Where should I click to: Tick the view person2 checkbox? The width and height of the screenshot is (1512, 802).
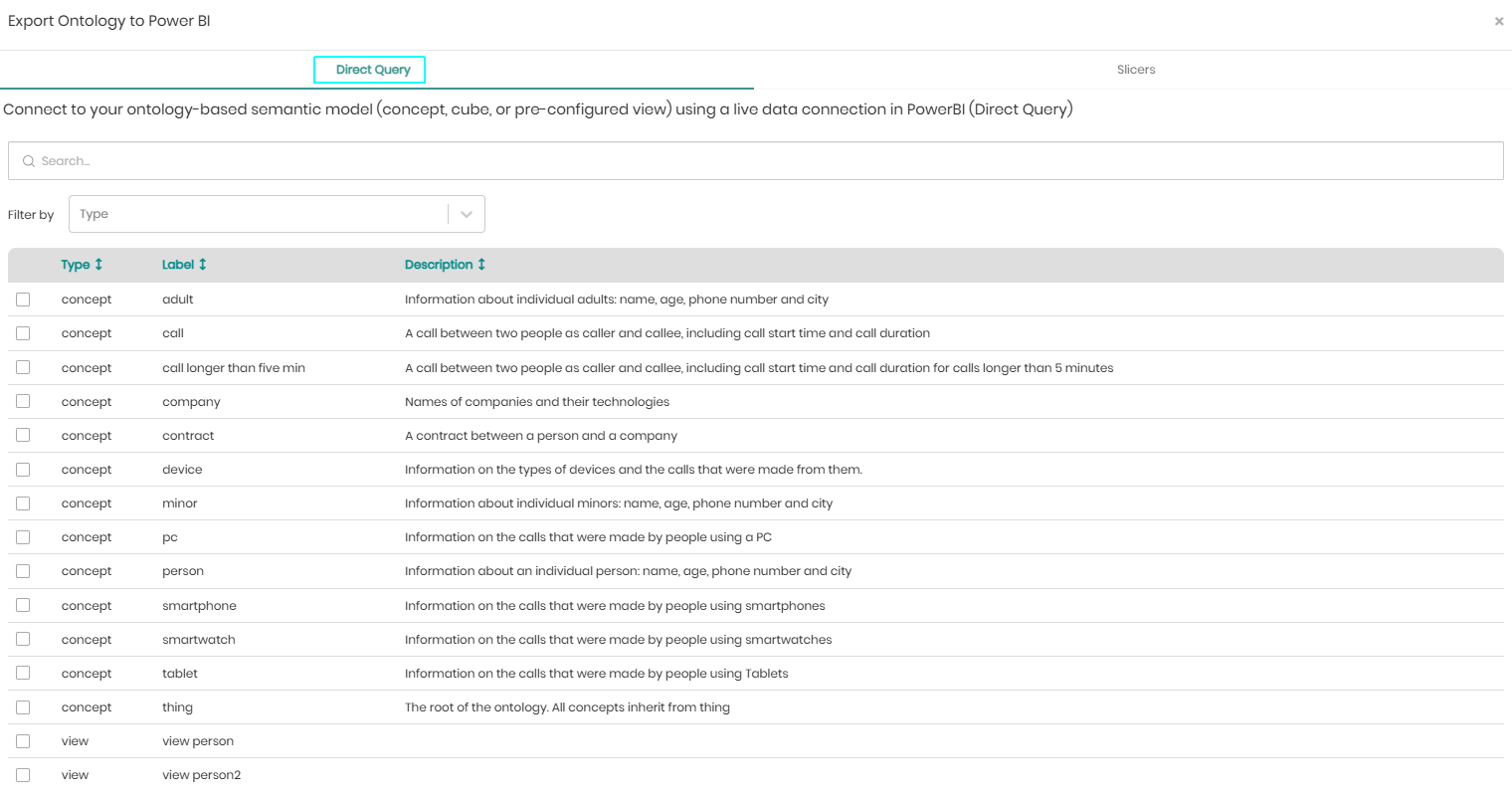click(x=23, y=775)
